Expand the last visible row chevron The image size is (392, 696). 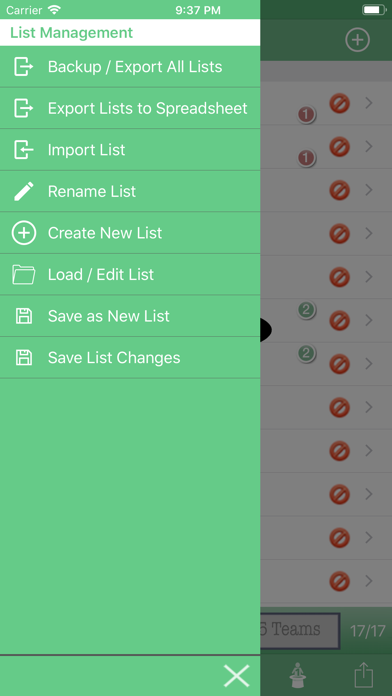(x=368, y=581)
